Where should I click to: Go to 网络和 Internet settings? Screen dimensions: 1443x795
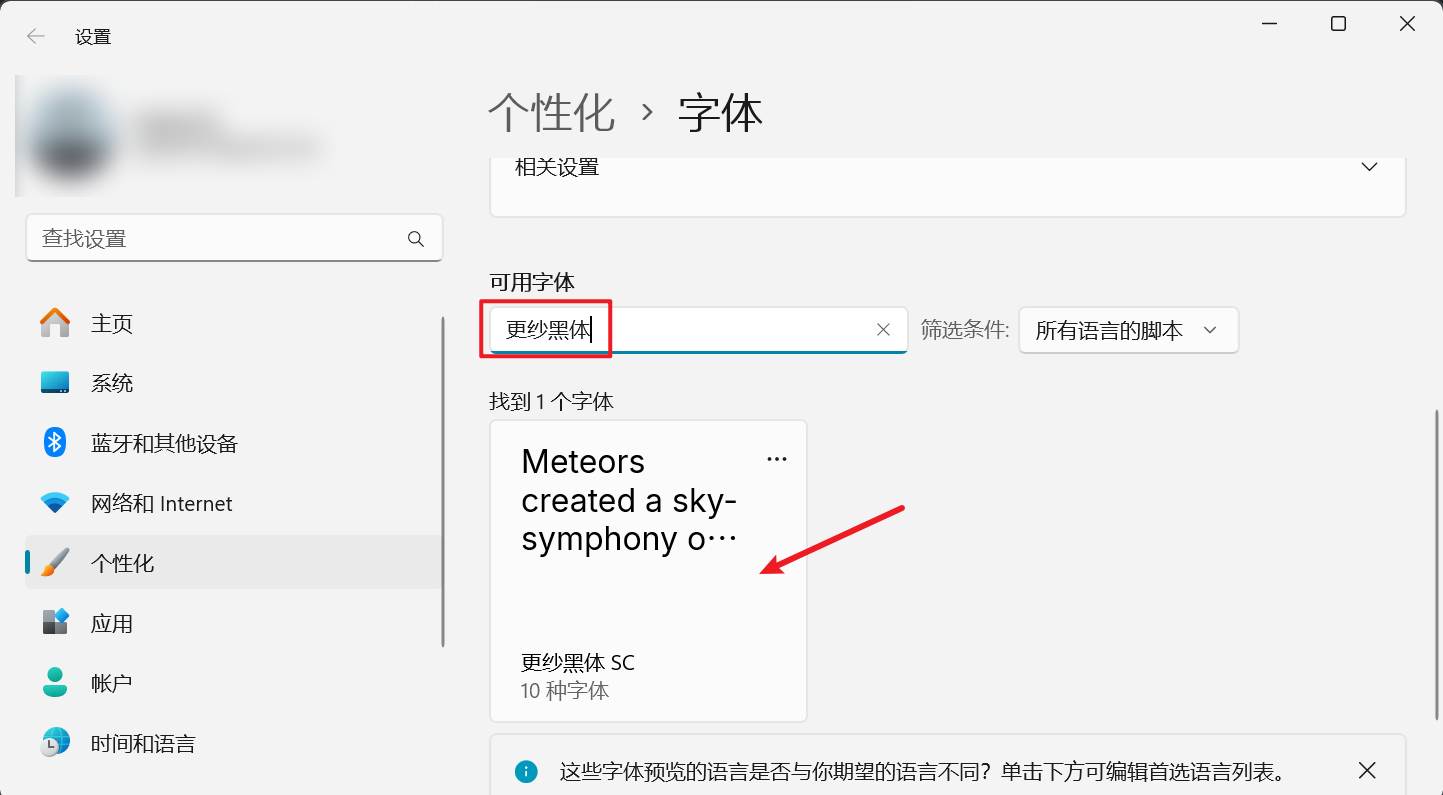point(160,503)
